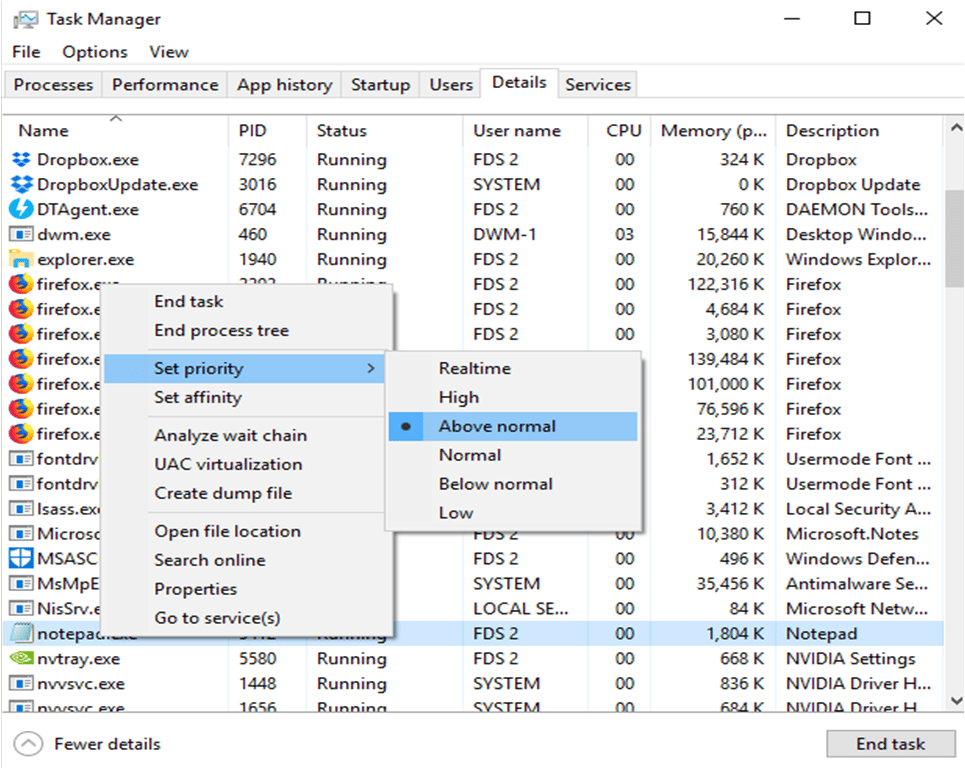Click the End task button at bottom
This screenshot has width=965, height=769.
[x=891, y=744]
